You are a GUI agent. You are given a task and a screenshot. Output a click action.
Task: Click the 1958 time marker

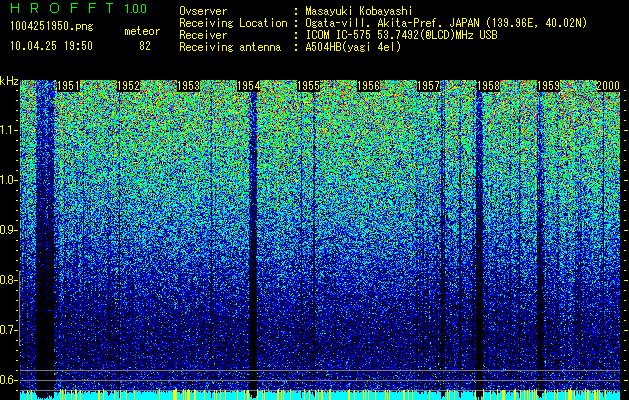tap(488, 86)
